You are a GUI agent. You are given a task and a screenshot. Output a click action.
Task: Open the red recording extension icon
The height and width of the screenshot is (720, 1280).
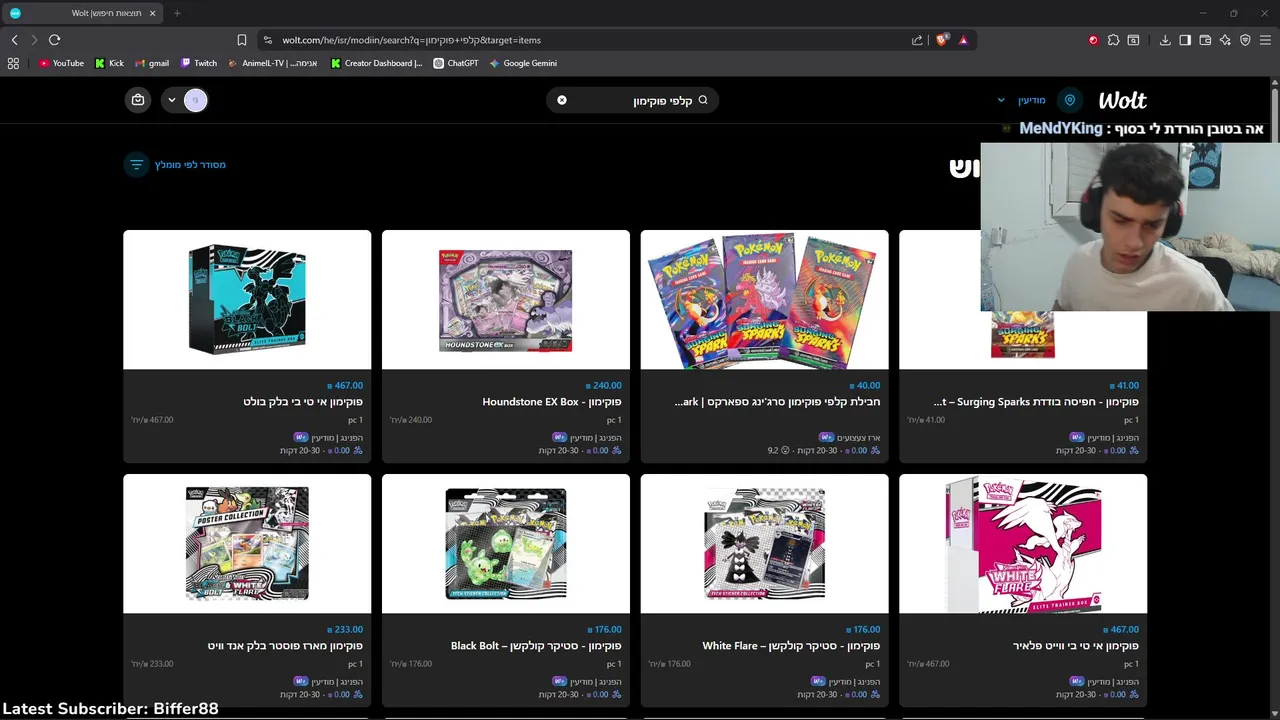(x=1093, y=40)
